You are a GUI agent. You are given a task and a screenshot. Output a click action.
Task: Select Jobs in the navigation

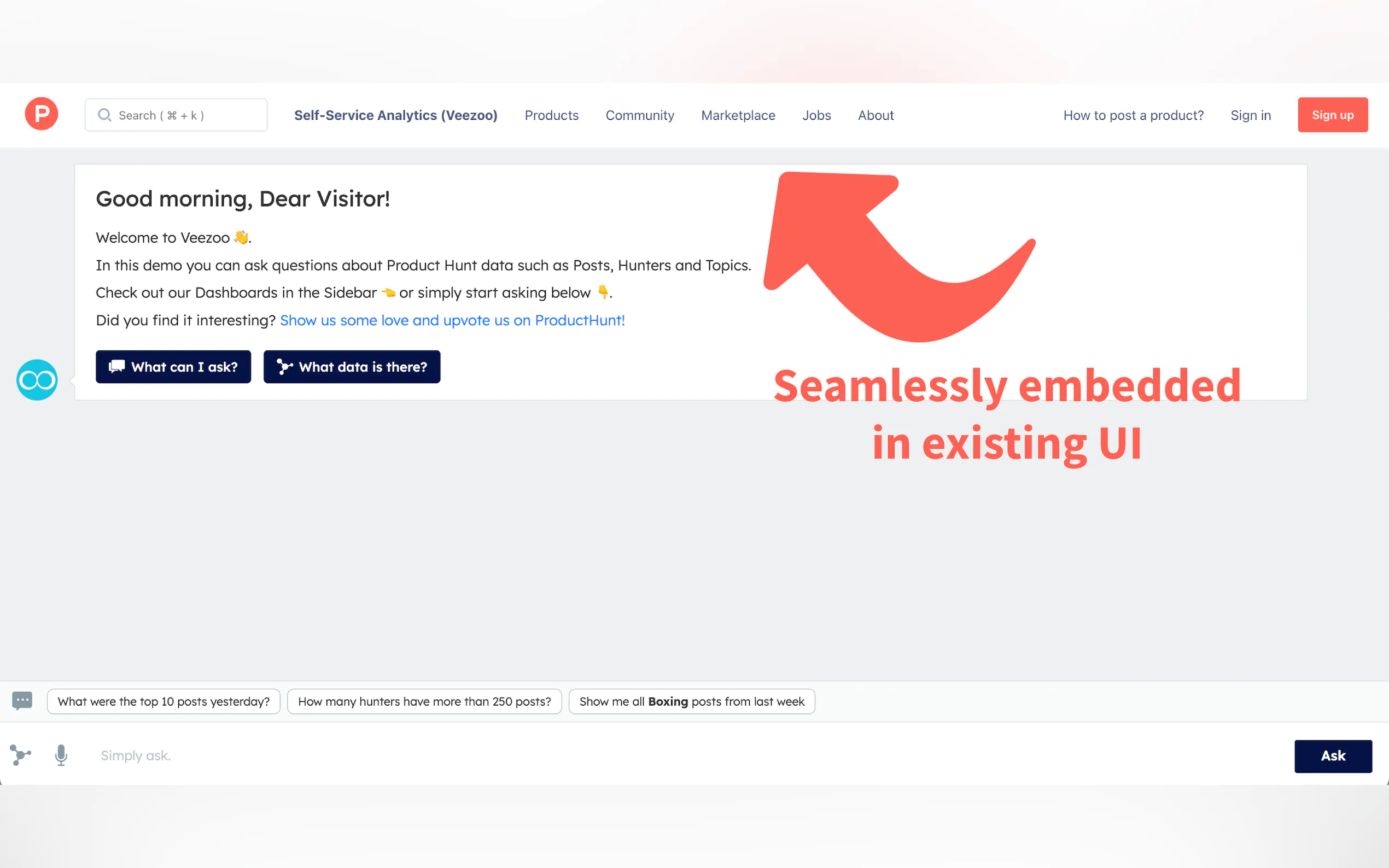[816, 115]
